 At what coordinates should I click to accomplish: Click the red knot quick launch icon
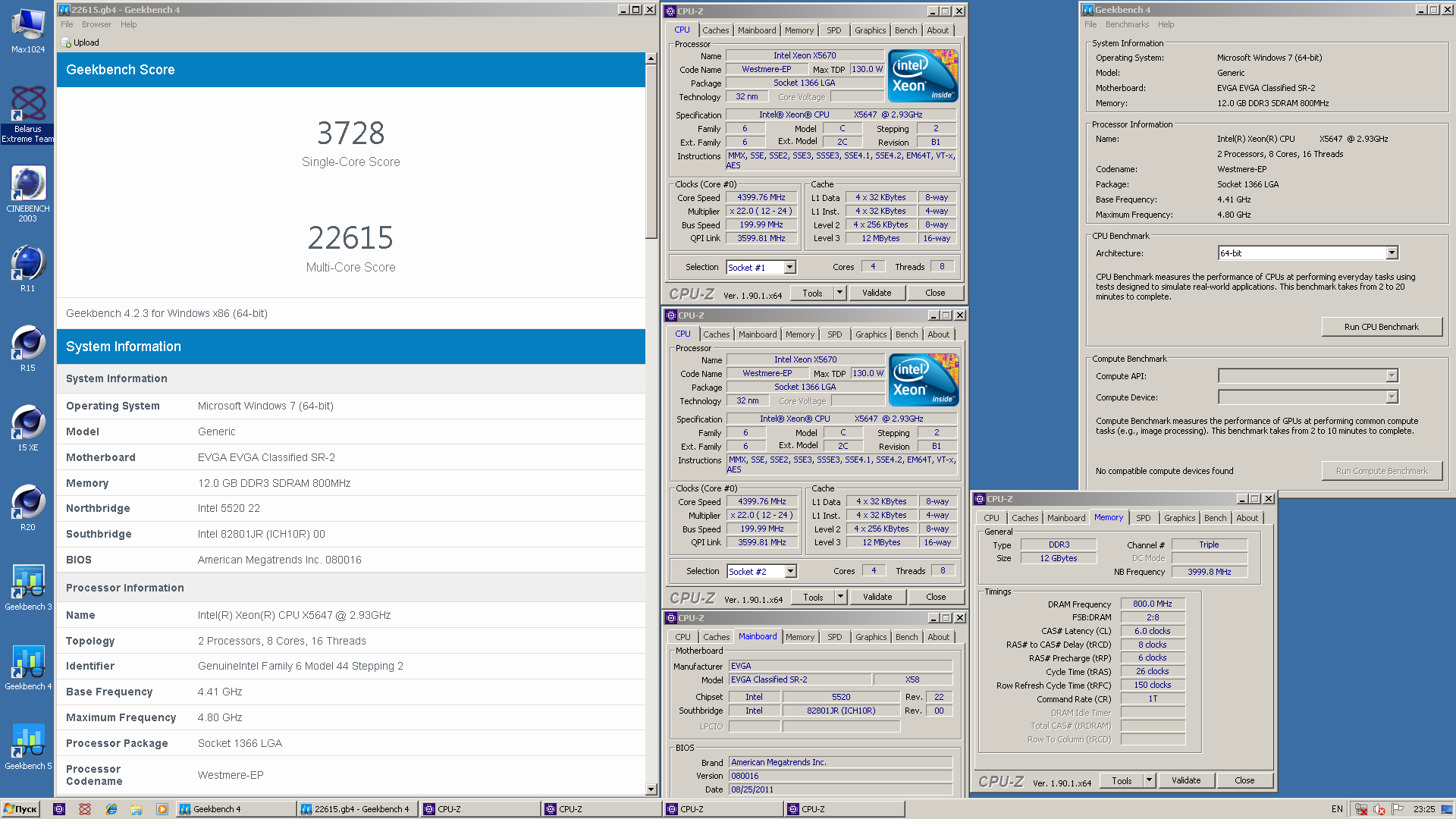point(85,809)
